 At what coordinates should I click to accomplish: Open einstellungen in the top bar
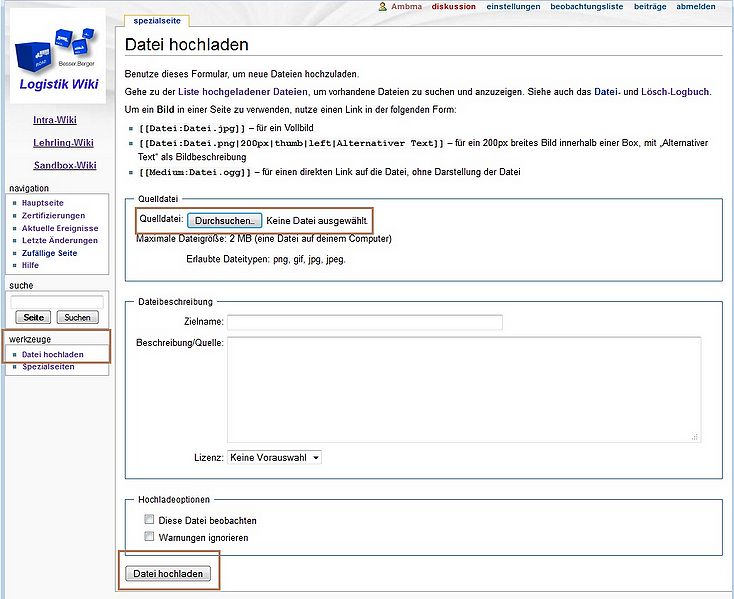pyautogui.click(x=513, y=7)
